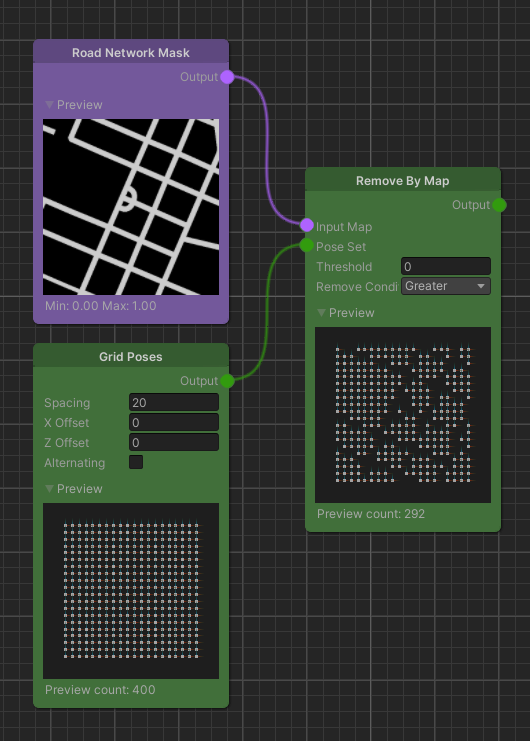Select the Remove By Map node header
This screenshot has height=741, width=530.
(x=402, y=180)
